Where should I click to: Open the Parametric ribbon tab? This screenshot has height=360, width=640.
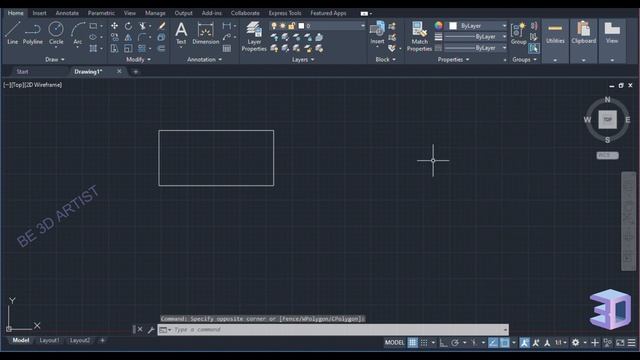coord(101,13)
